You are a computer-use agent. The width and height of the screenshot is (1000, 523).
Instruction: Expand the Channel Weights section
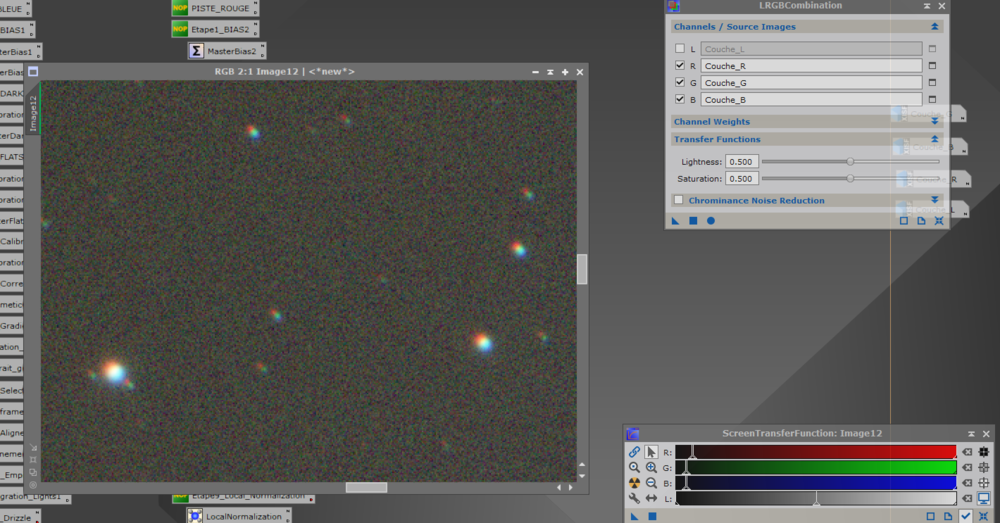click(x=934, y=121)
